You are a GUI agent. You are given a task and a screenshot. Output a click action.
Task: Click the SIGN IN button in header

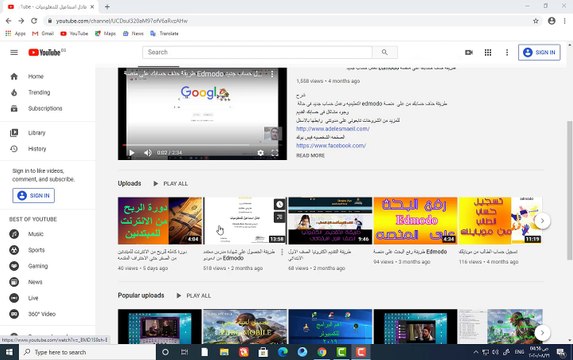click(x=539, y=52)
